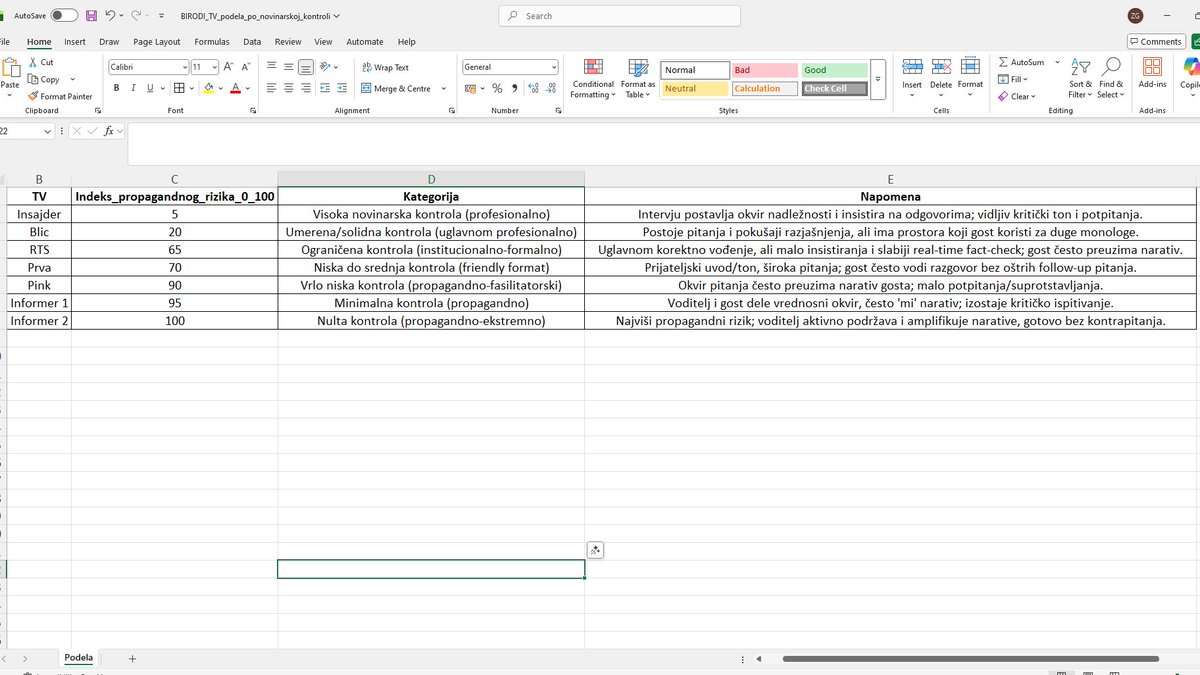Click the Quick Analysis icon near the sheet
1200x675 pixels.
coord(595,550)
